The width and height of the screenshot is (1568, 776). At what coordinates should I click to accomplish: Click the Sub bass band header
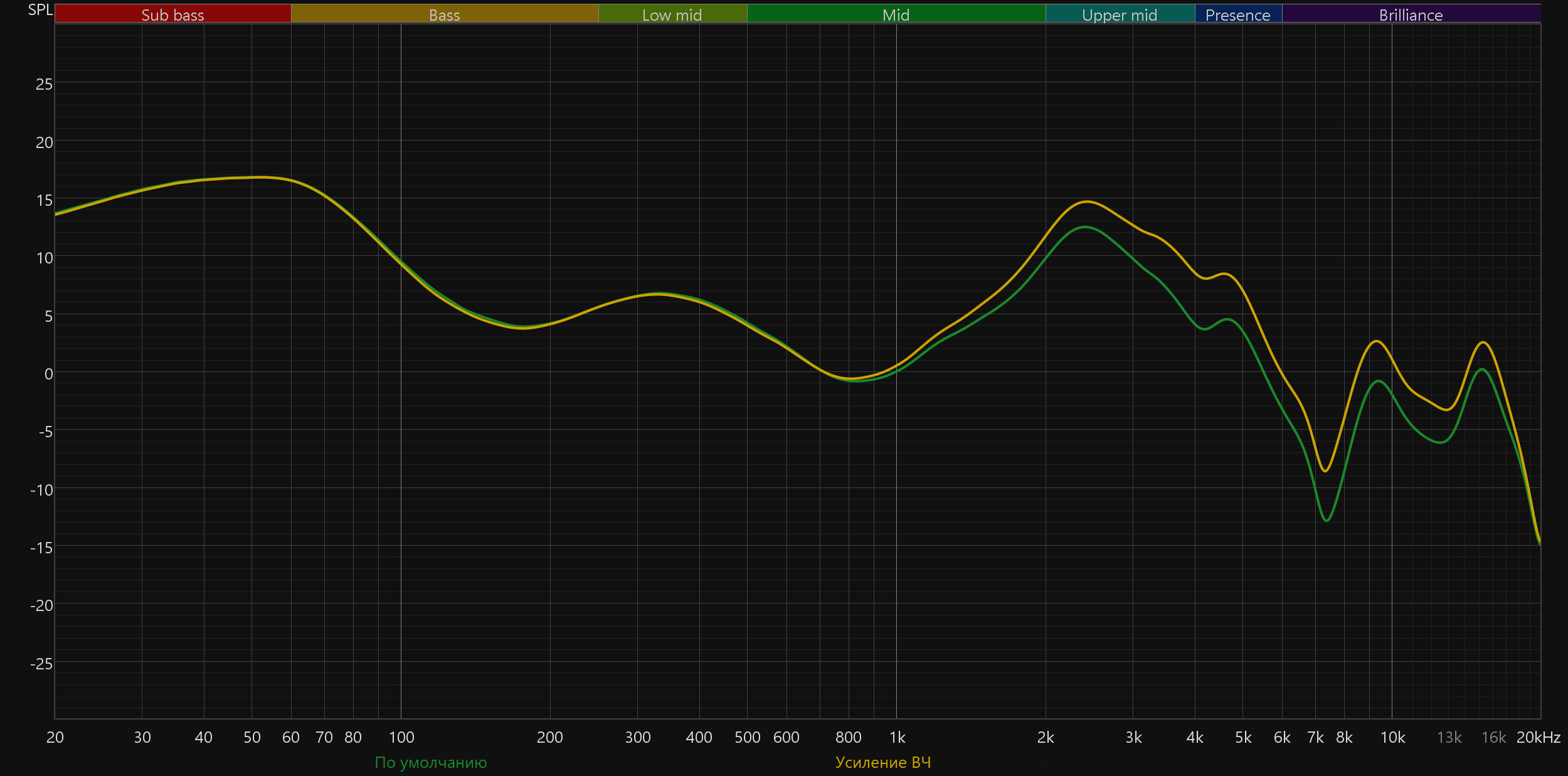pyautogui.click(x=172, y=14)
